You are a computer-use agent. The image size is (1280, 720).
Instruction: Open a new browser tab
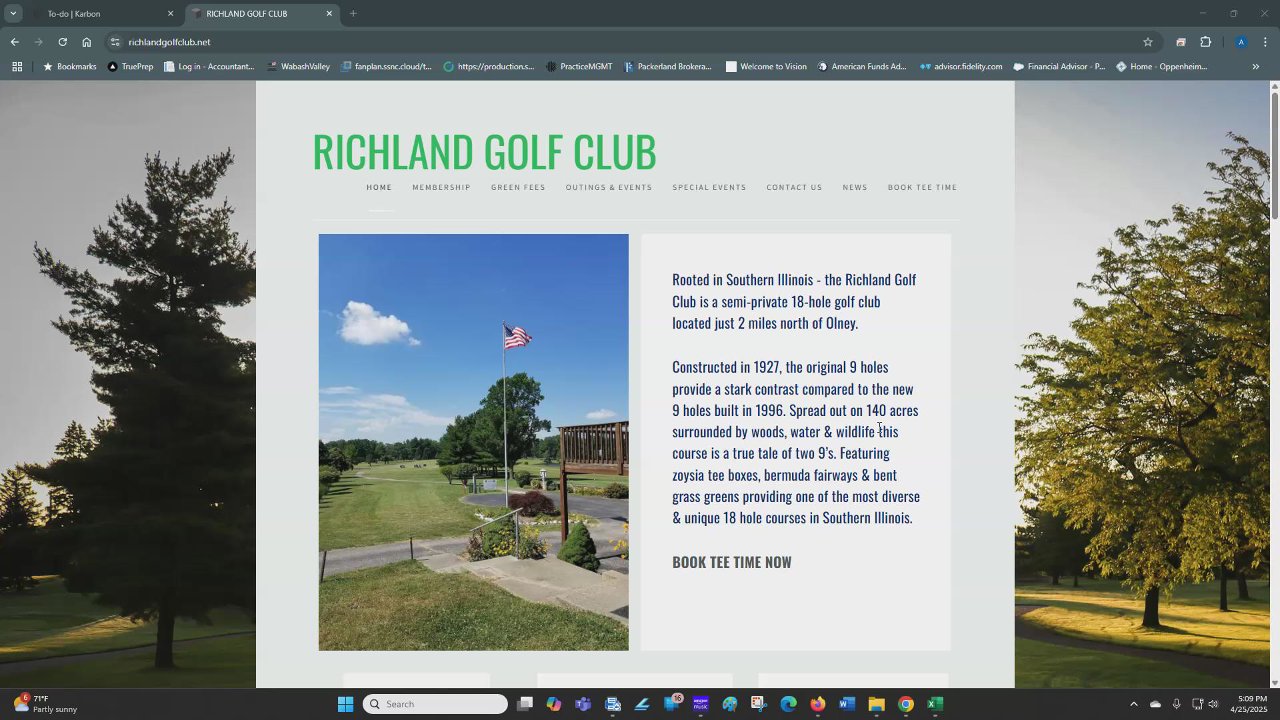pos(353,14)
